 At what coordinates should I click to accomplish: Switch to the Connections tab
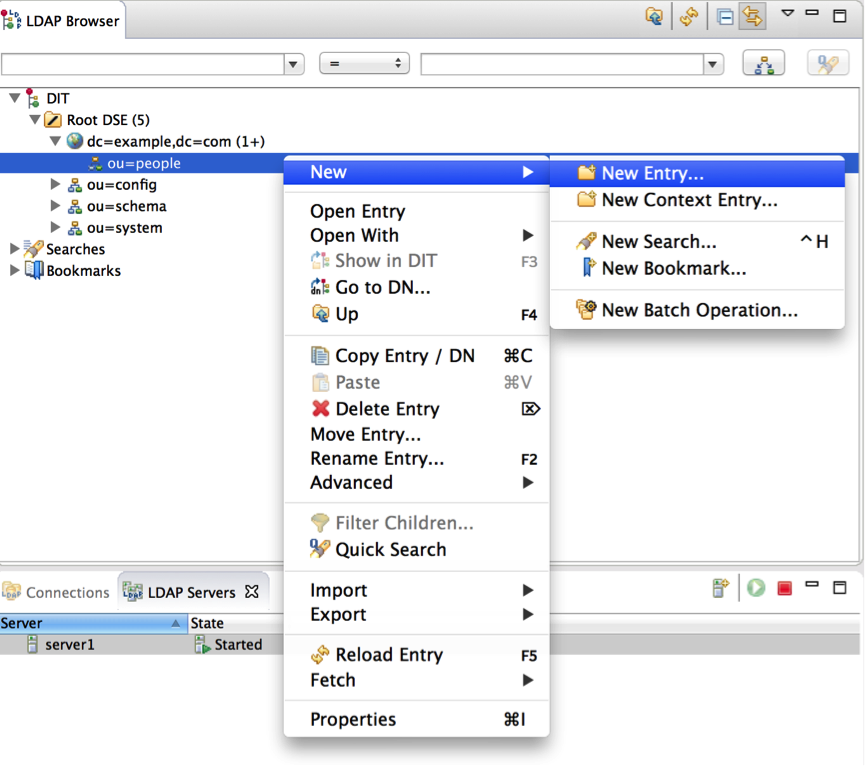tap(57, 591)
